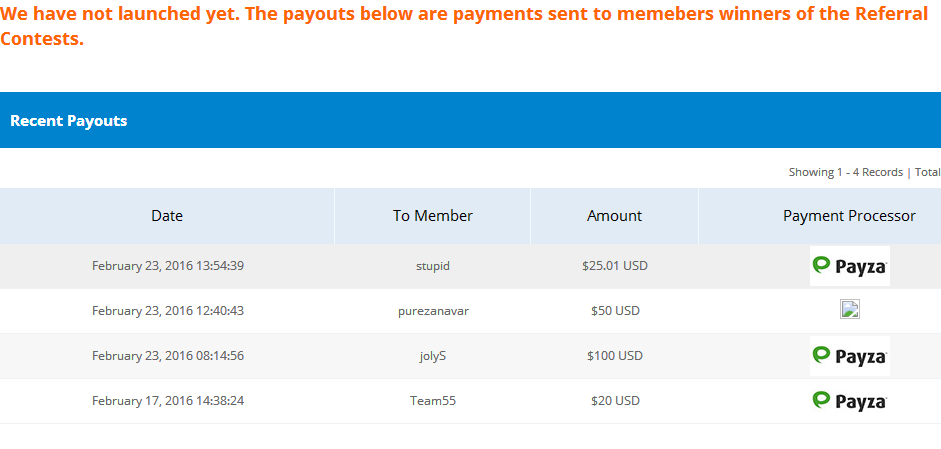Select member name purezanavar
The image size is (941, 449).
click(x=433, y=311)
